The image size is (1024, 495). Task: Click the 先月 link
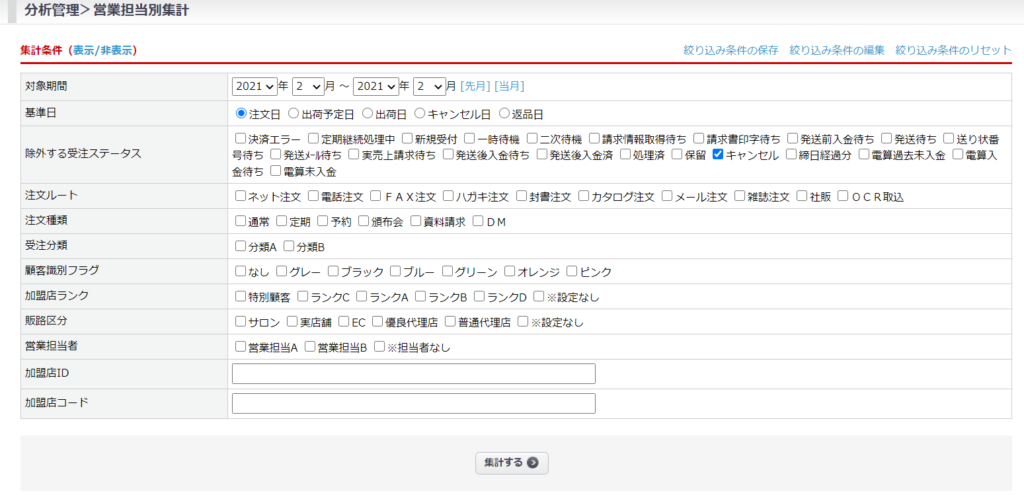(475, 86)
